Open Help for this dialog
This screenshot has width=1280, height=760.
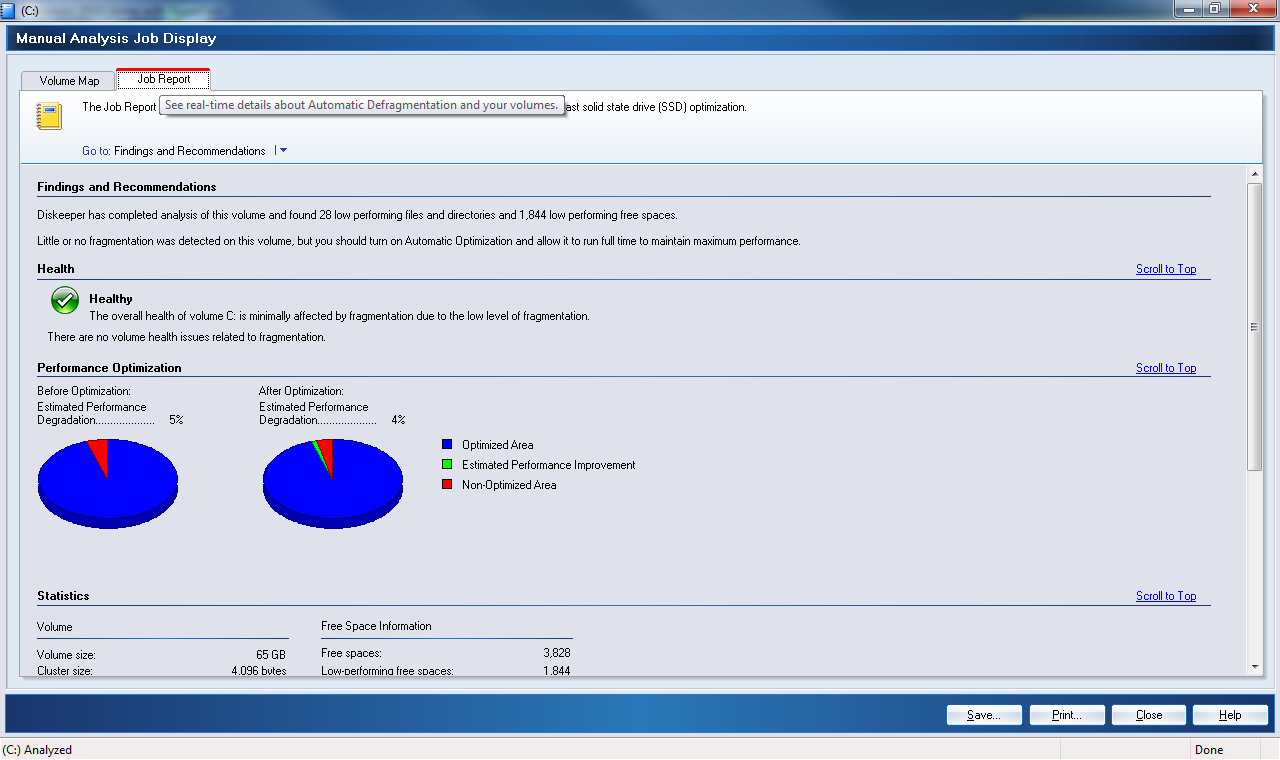coord(1230,715)
